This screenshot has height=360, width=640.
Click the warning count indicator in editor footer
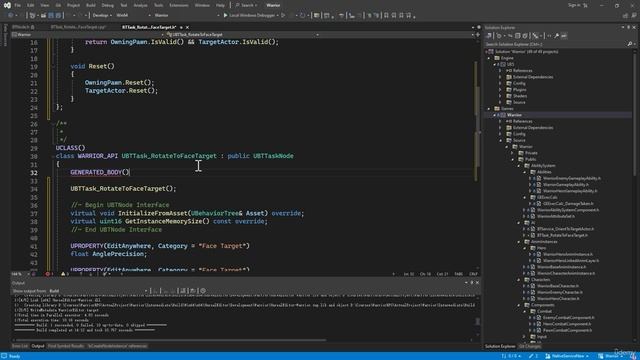(x=64, y=274)
